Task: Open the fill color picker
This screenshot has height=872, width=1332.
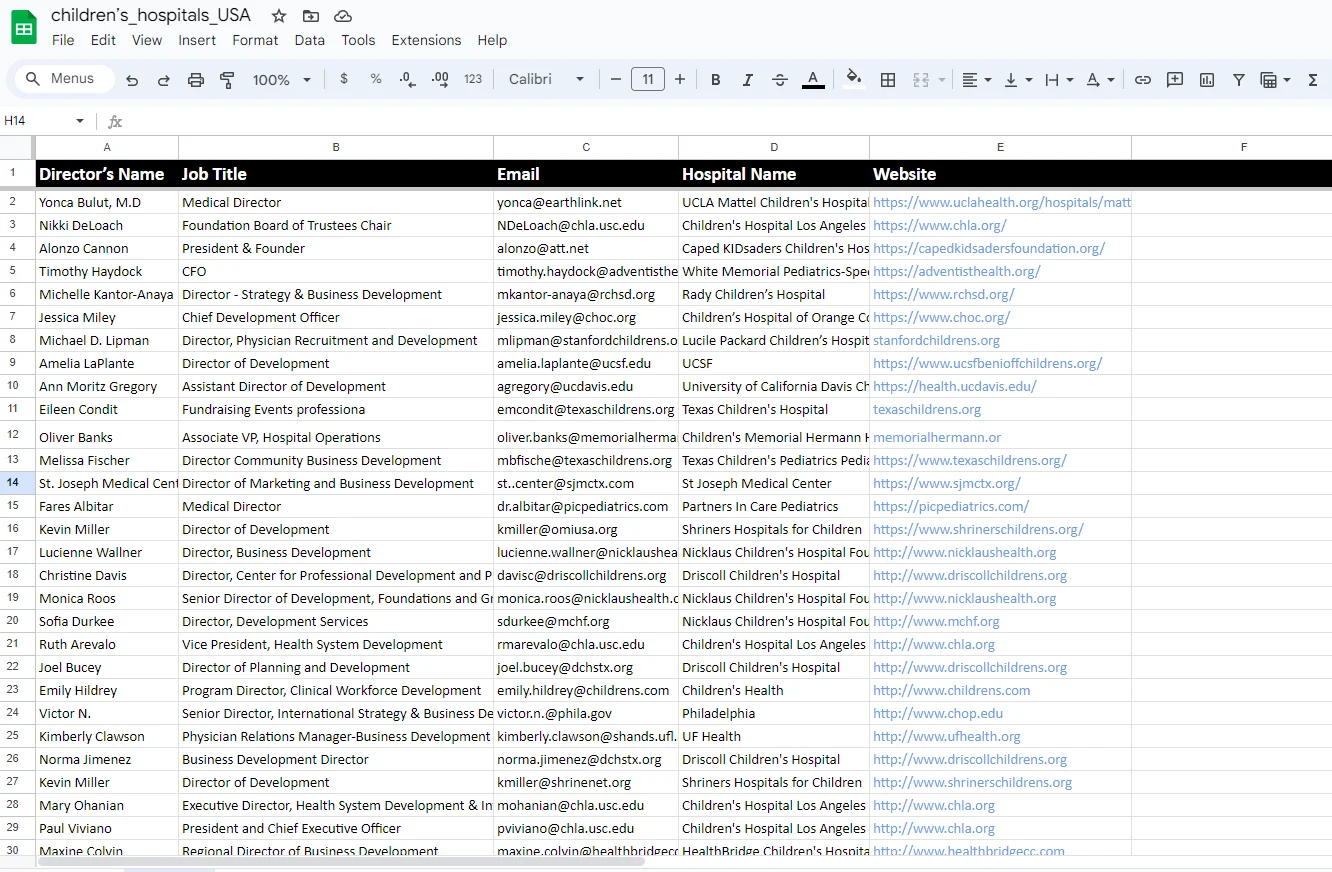Action: (853, 80)
